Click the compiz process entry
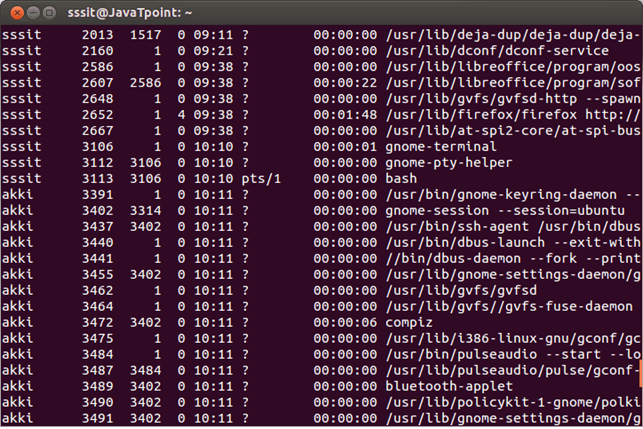Viewport: 643px width, 429px height. (x=409, y=323)
